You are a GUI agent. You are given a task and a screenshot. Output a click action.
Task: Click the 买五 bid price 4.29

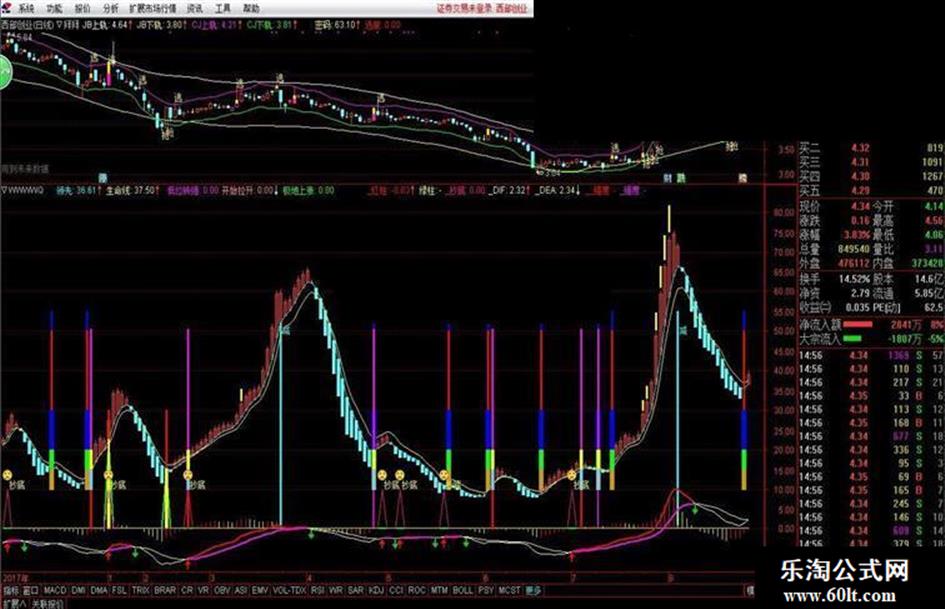click(x=860, y=191)
